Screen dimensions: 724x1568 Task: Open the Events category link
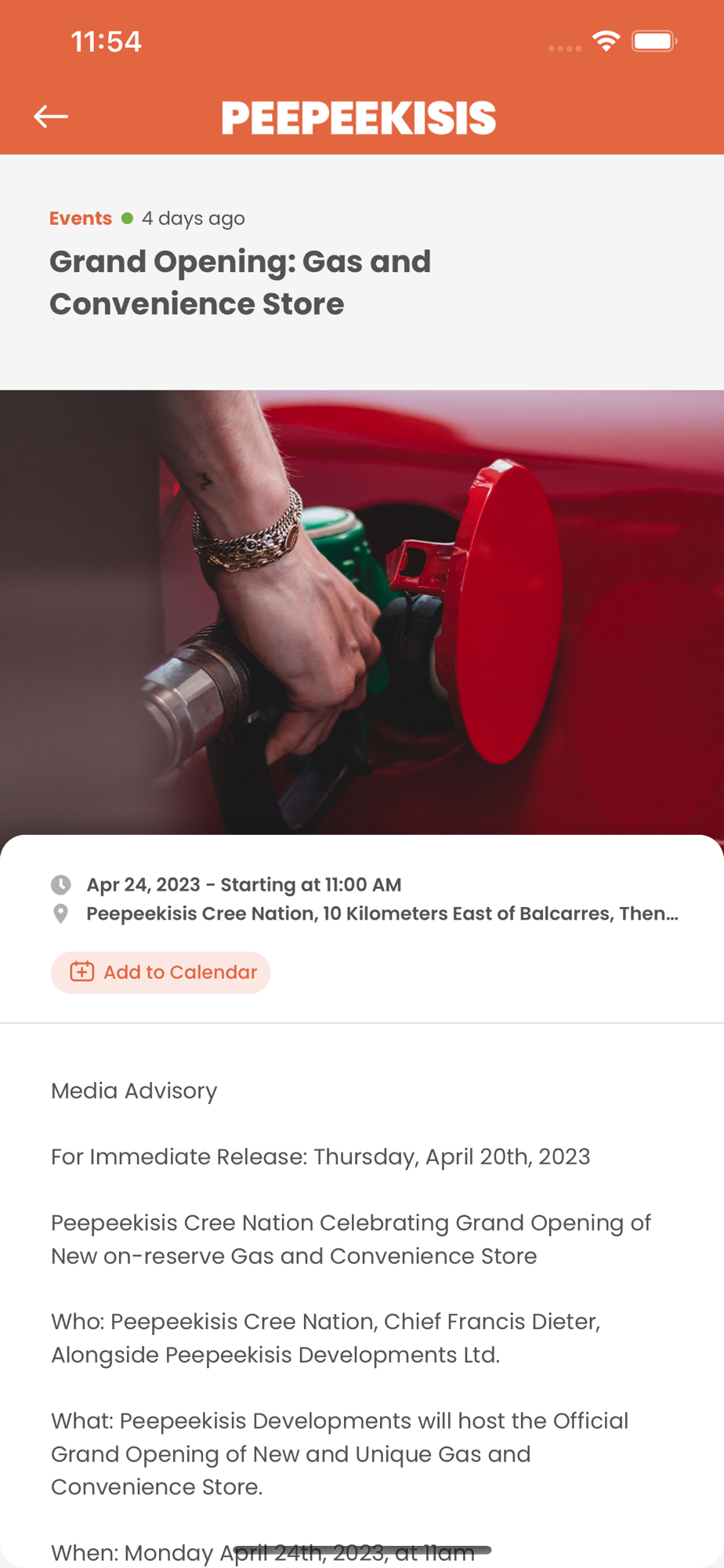point(81,219)
